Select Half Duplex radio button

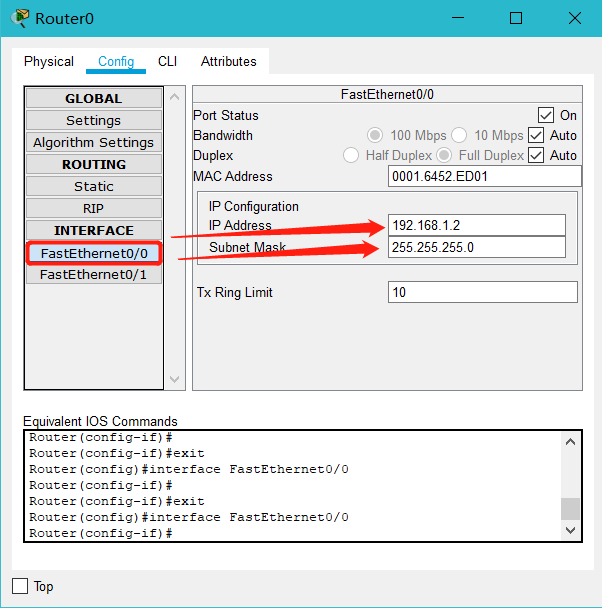(351, 155)
